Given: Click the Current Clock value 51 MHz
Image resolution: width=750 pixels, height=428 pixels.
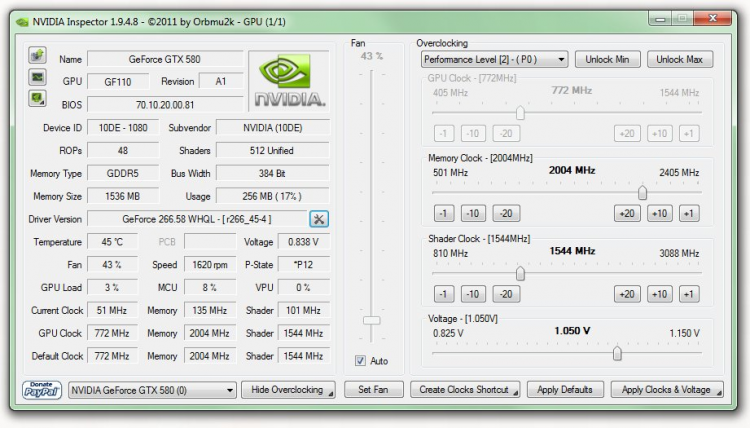Looking at the screenshot, I should [x=112, y=310].
